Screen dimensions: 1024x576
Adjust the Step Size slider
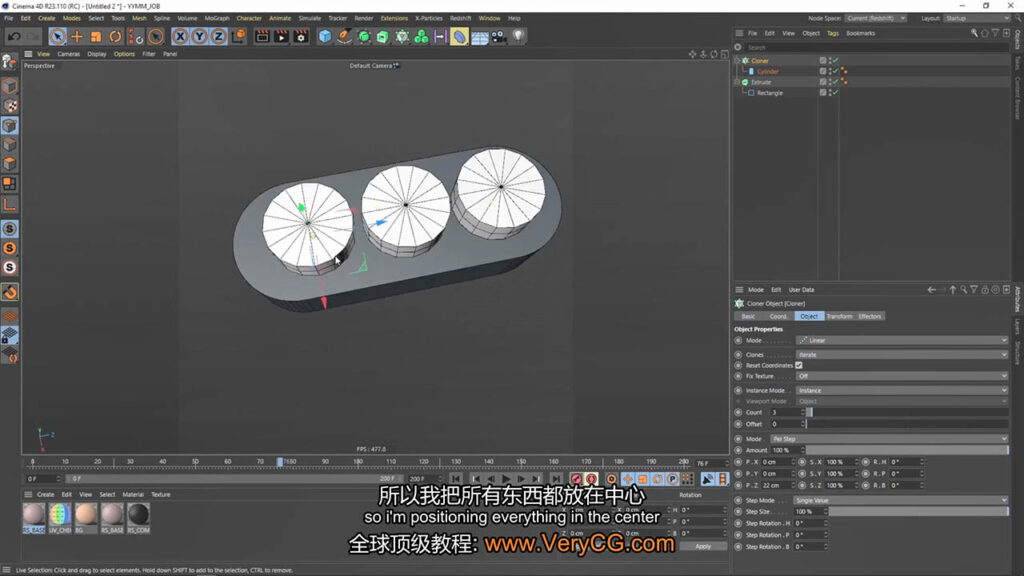click(918, 511)
